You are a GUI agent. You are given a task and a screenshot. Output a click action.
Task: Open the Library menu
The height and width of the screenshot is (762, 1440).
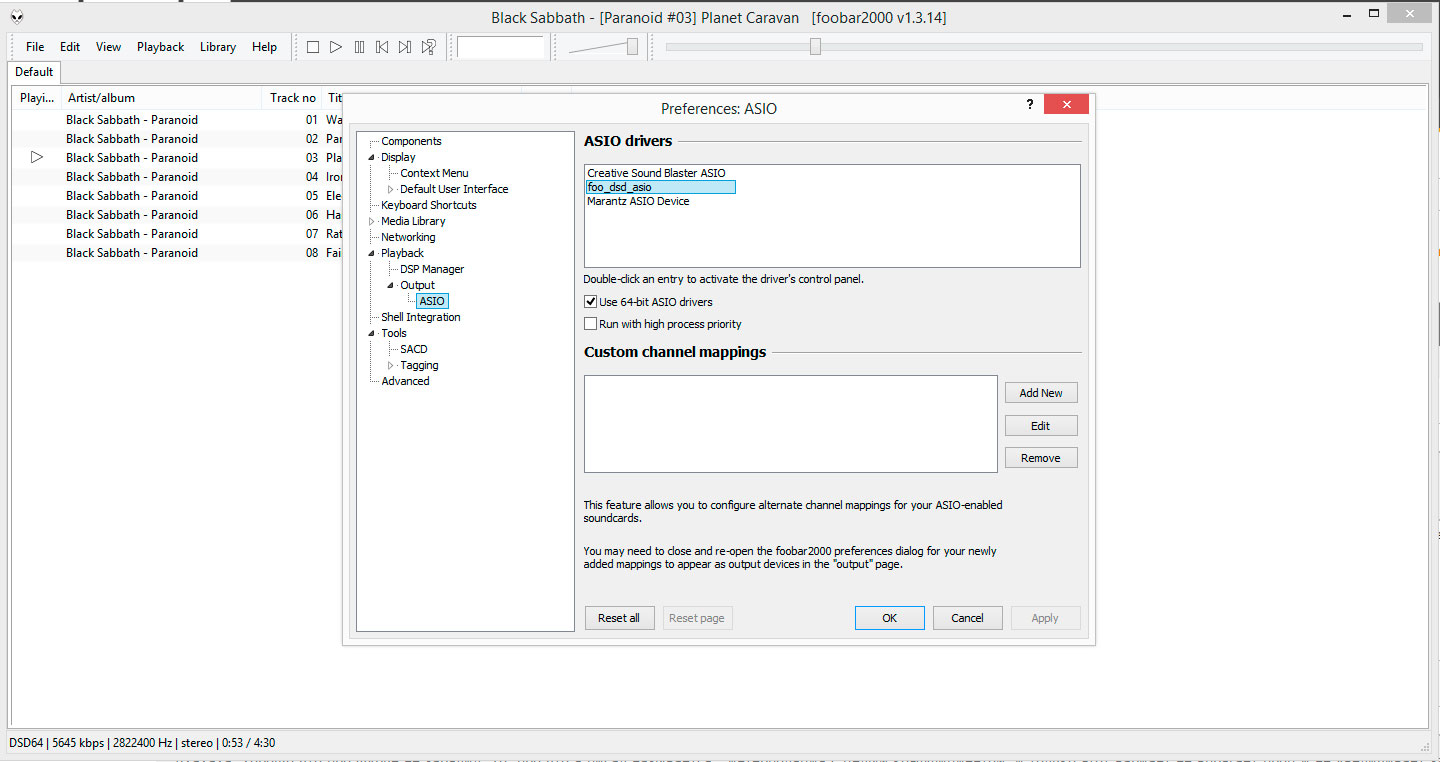218,47
